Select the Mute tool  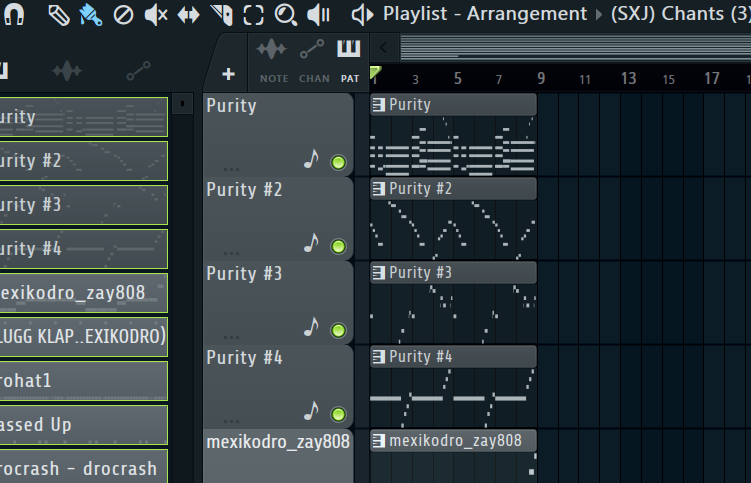click(156, 15)
